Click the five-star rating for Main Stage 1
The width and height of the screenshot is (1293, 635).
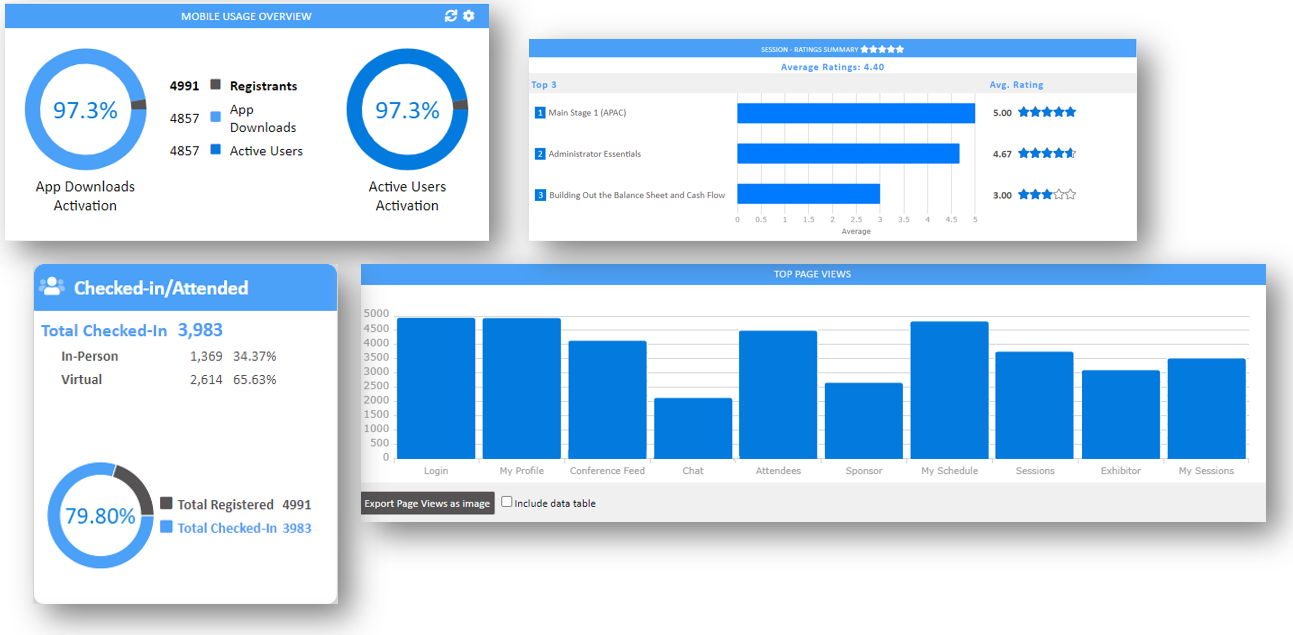coord(1046,112)
